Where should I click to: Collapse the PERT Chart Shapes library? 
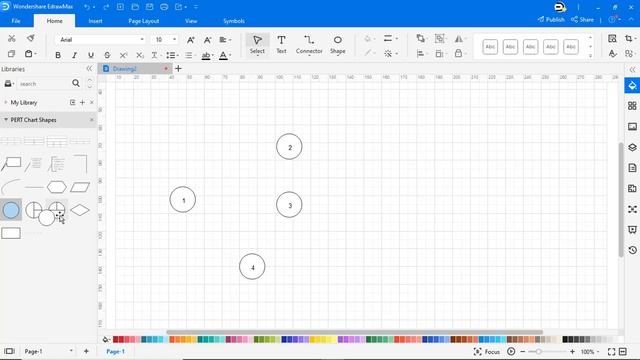[x=6, y=120]
